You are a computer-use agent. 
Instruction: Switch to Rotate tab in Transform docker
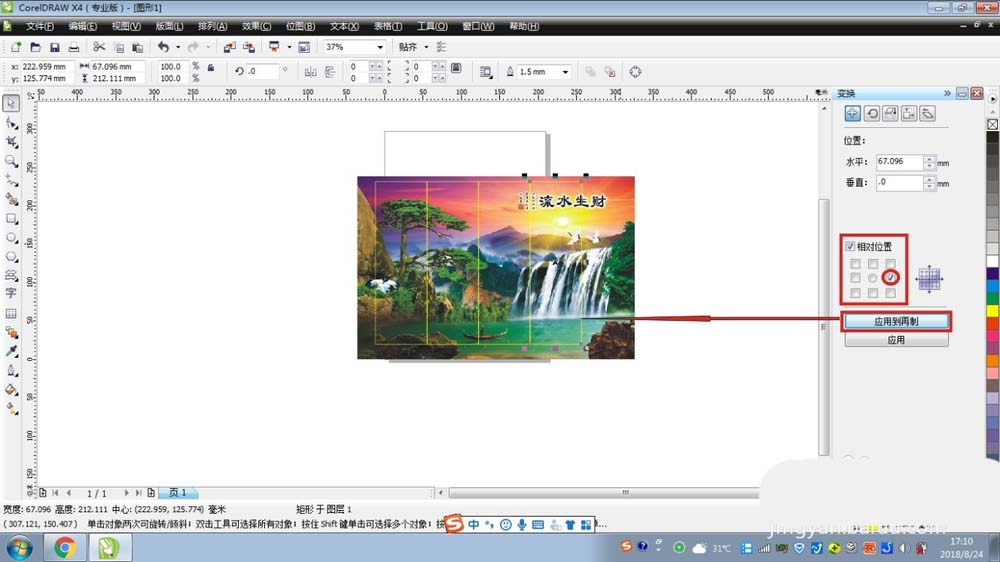point(872,114)
